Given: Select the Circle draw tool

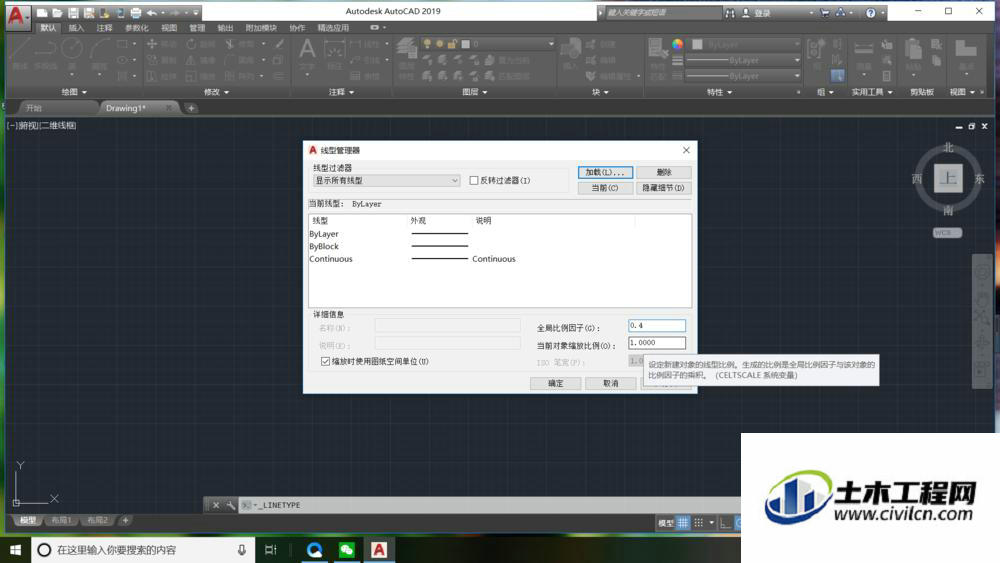Looking at the screenshot, I should pyautogui.click(x=71, y=48).
